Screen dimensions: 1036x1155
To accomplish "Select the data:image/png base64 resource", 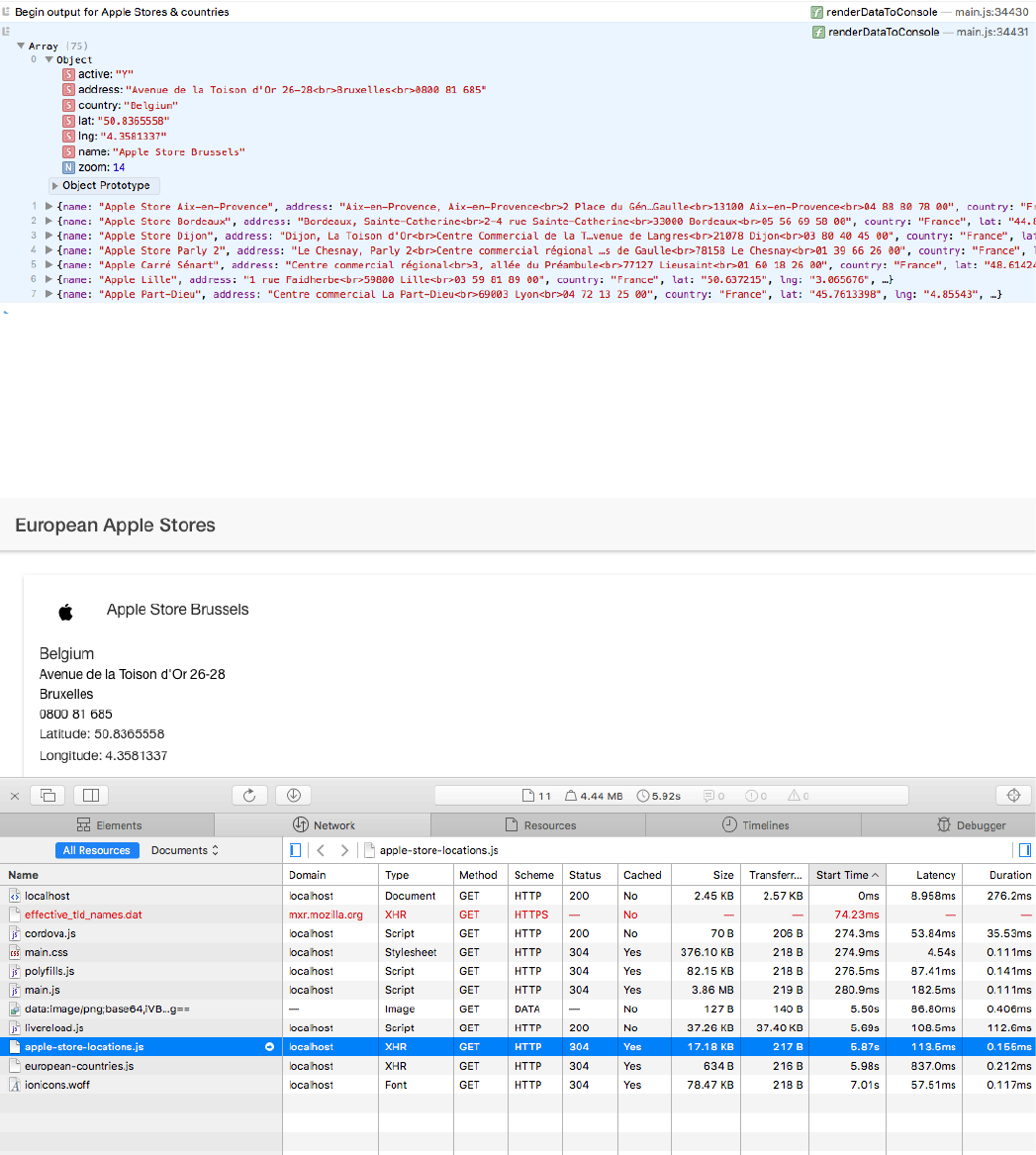I will pos(518,1010).
